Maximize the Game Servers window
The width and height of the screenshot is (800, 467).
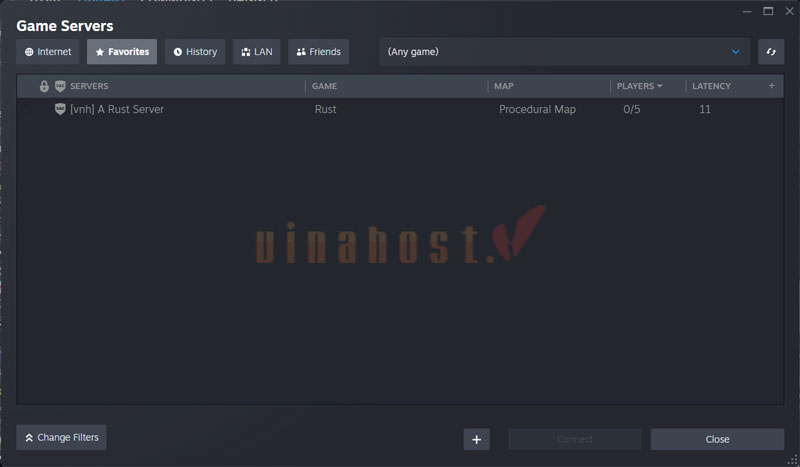coord(768,11)
